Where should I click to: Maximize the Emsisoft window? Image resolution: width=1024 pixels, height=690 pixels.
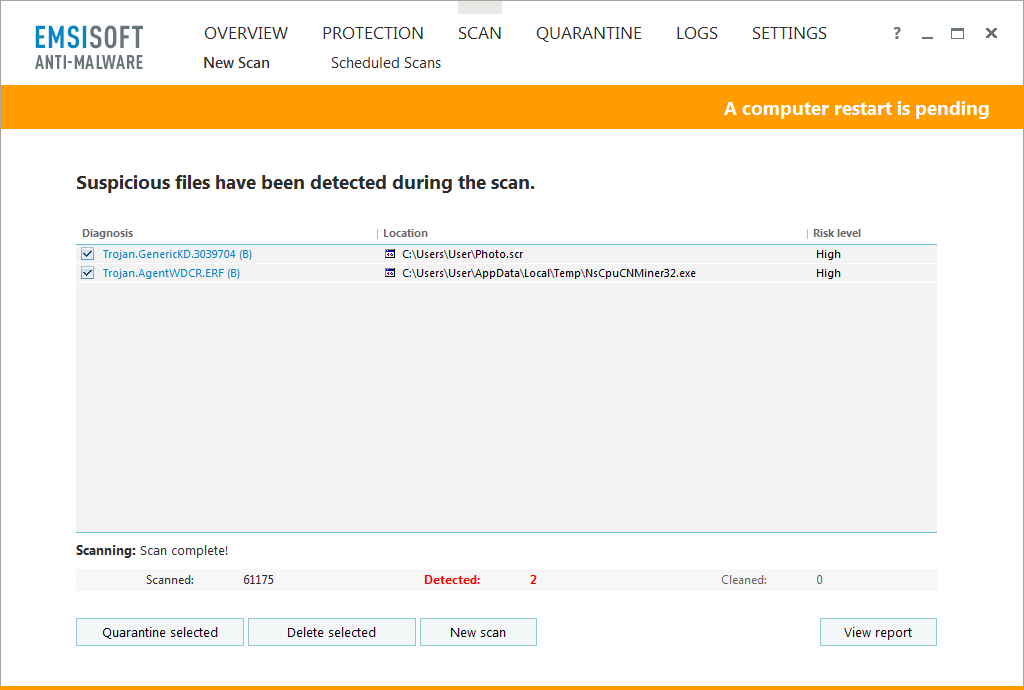957,33
